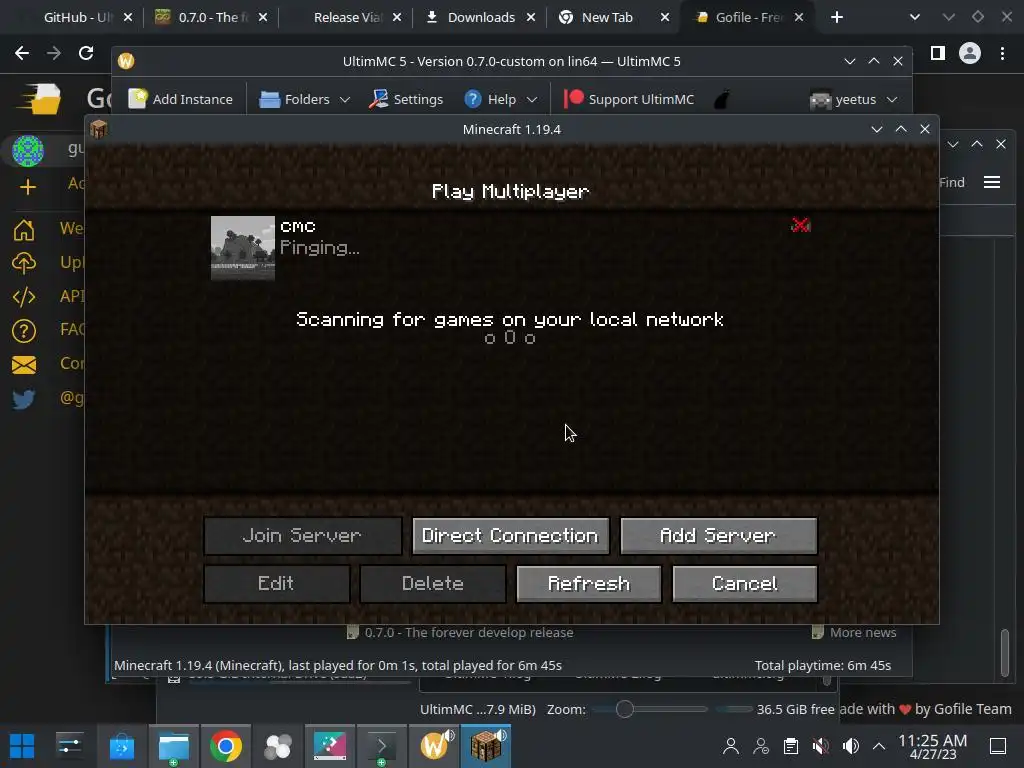
Task: Switch to the Downloads browser tab
Action: (x=480, y=18)
